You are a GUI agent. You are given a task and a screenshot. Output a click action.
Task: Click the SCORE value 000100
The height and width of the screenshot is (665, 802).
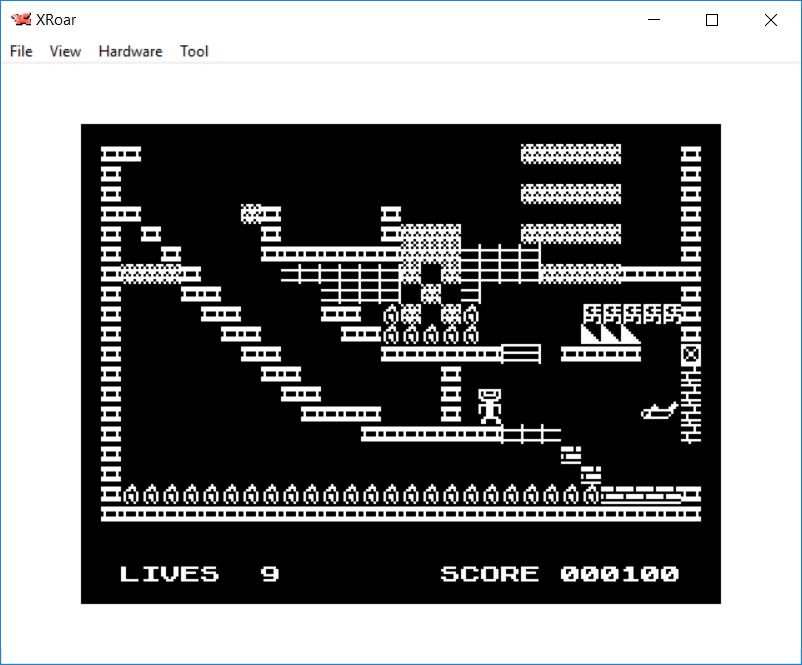click(619, 574)
